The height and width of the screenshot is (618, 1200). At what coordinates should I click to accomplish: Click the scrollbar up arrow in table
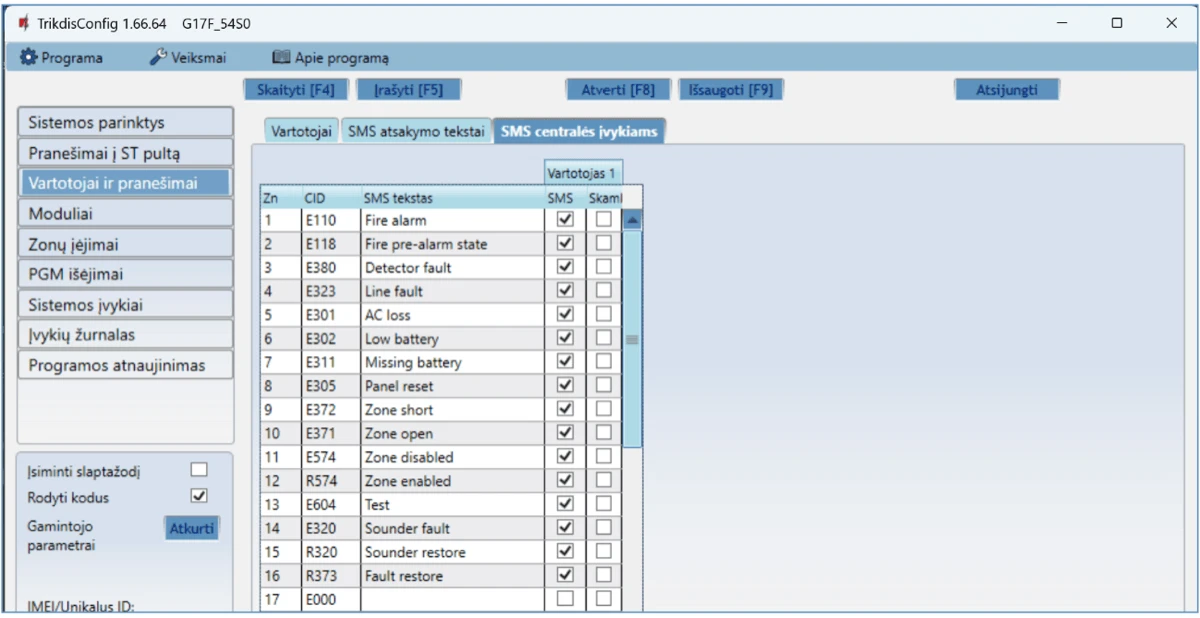[632, 221]
